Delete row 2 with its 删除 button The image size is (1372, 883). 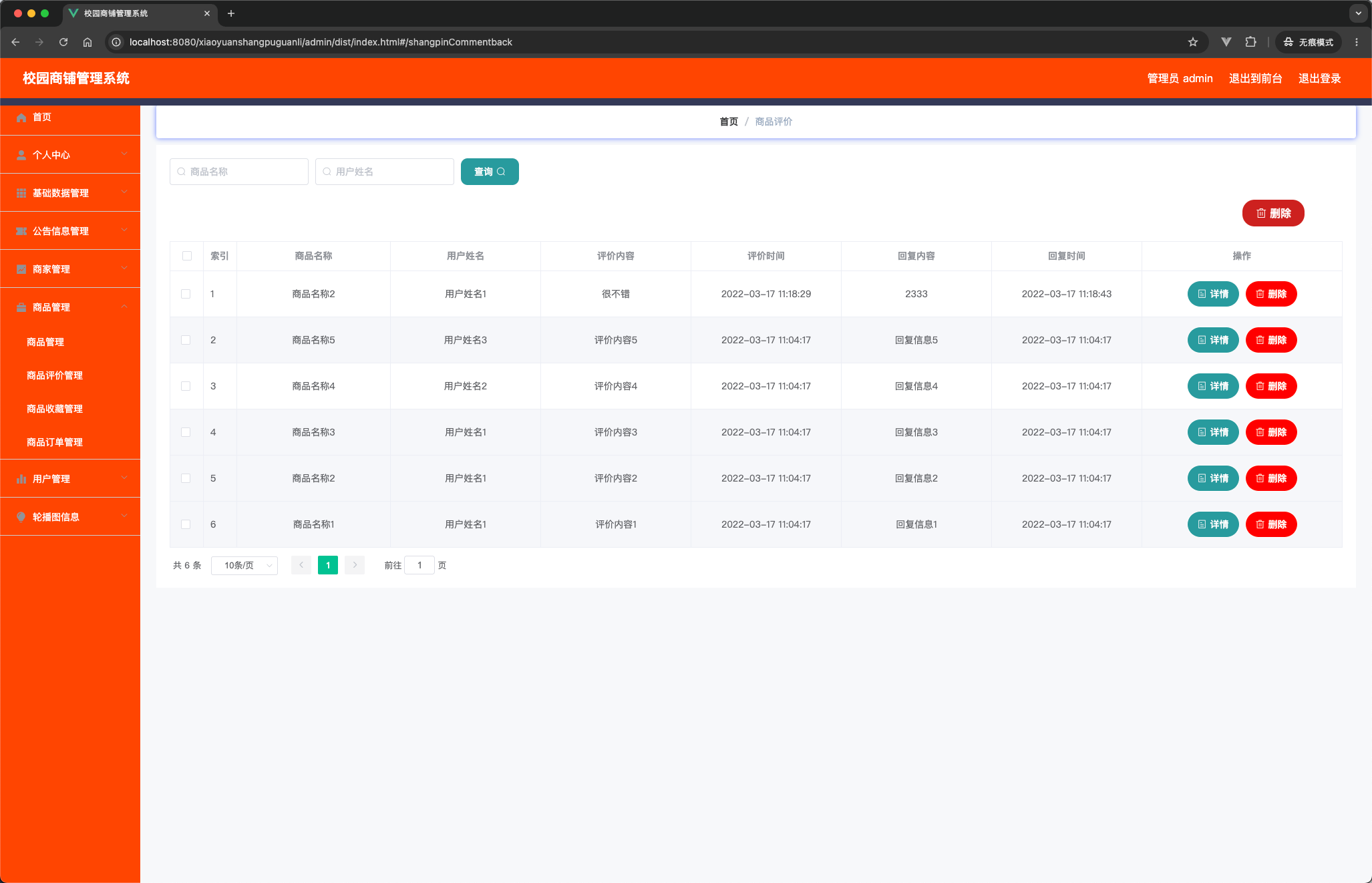1271,340
